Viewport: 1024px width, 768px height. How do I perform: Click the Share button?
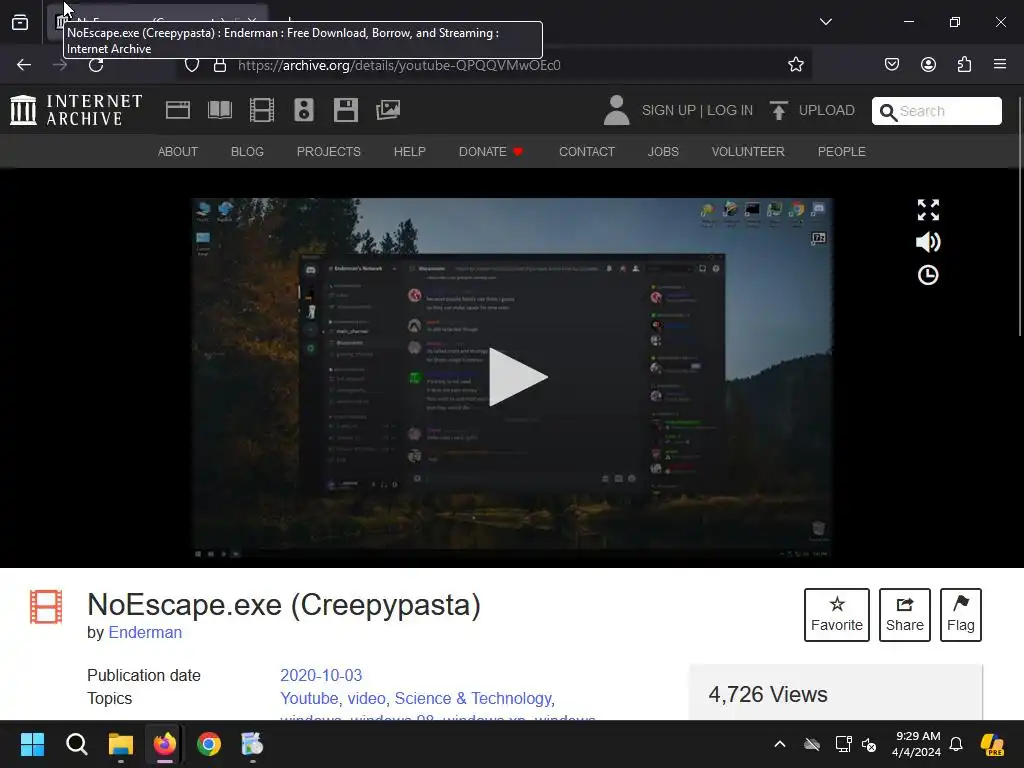(904, 615)
